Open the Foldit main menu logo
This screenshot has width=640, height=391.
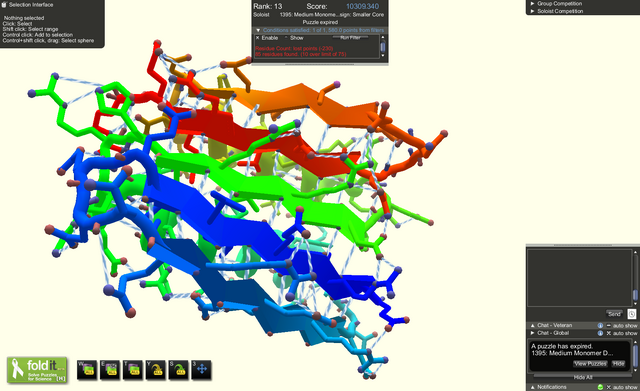click(x=37, y=369)
